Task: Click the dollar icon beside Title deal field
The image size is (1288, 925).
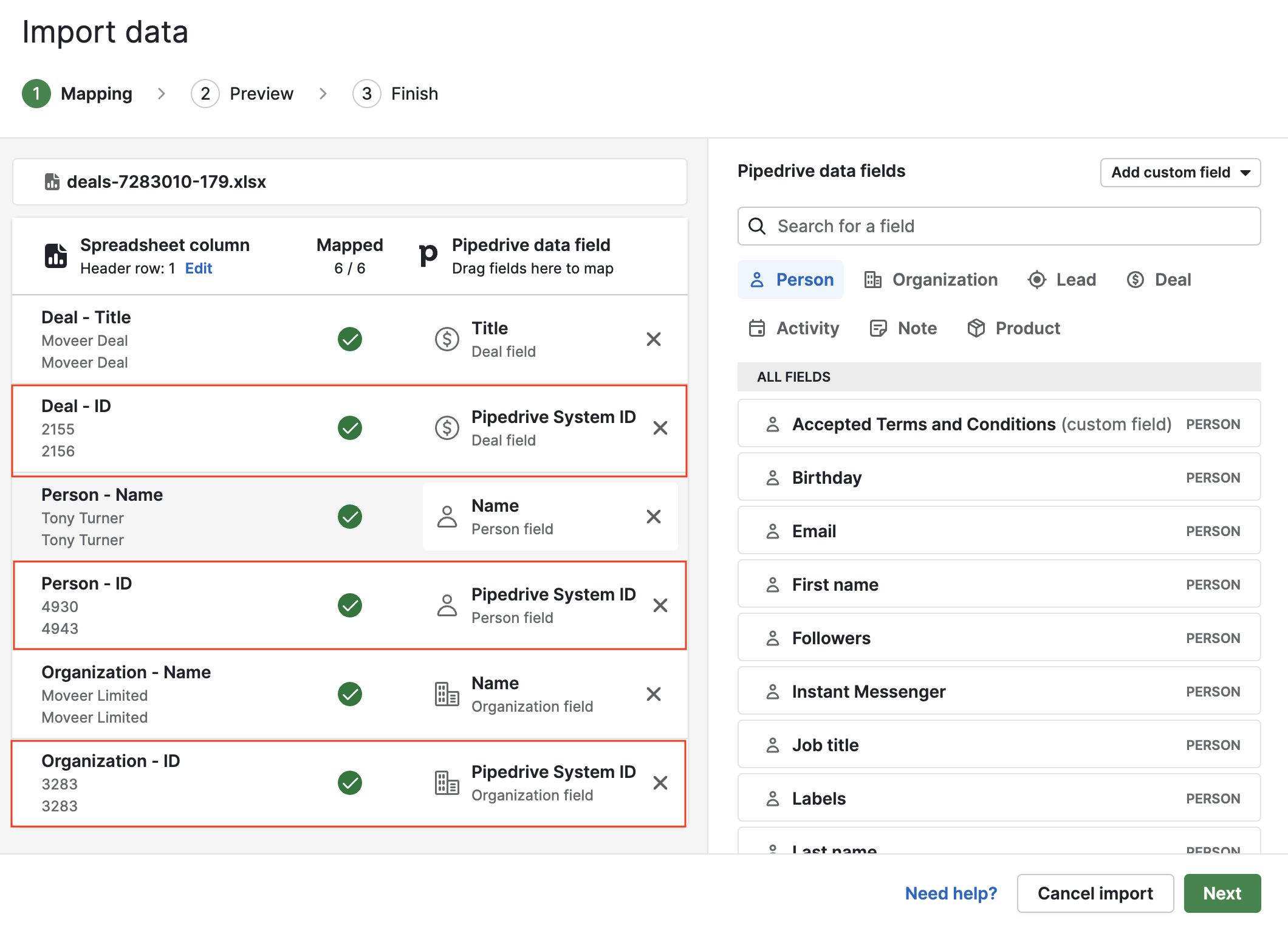Action: tap(447, 339)
